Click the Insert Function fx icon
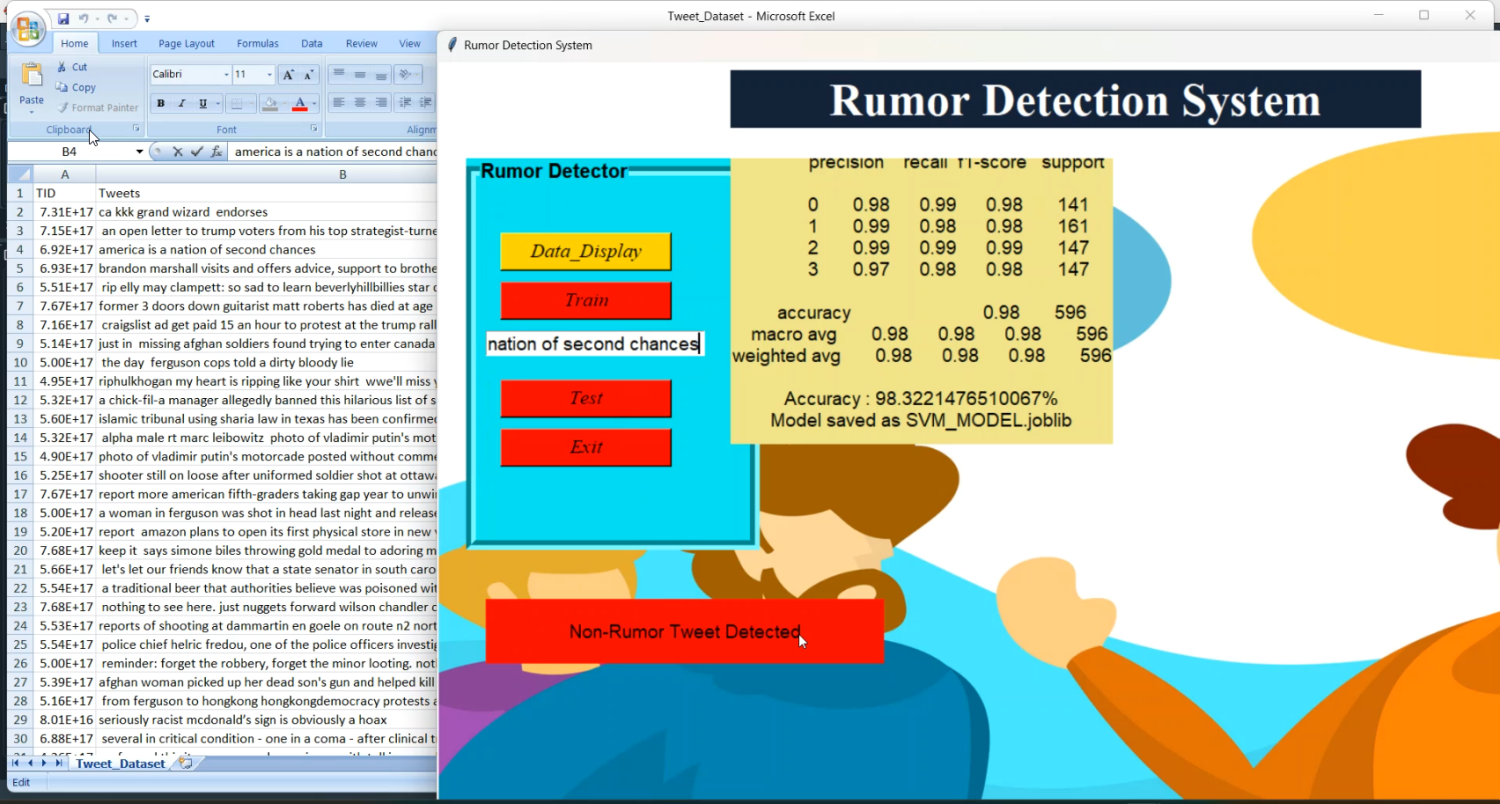The height and width of the screenshot is (804, 1500). (218, 151)
